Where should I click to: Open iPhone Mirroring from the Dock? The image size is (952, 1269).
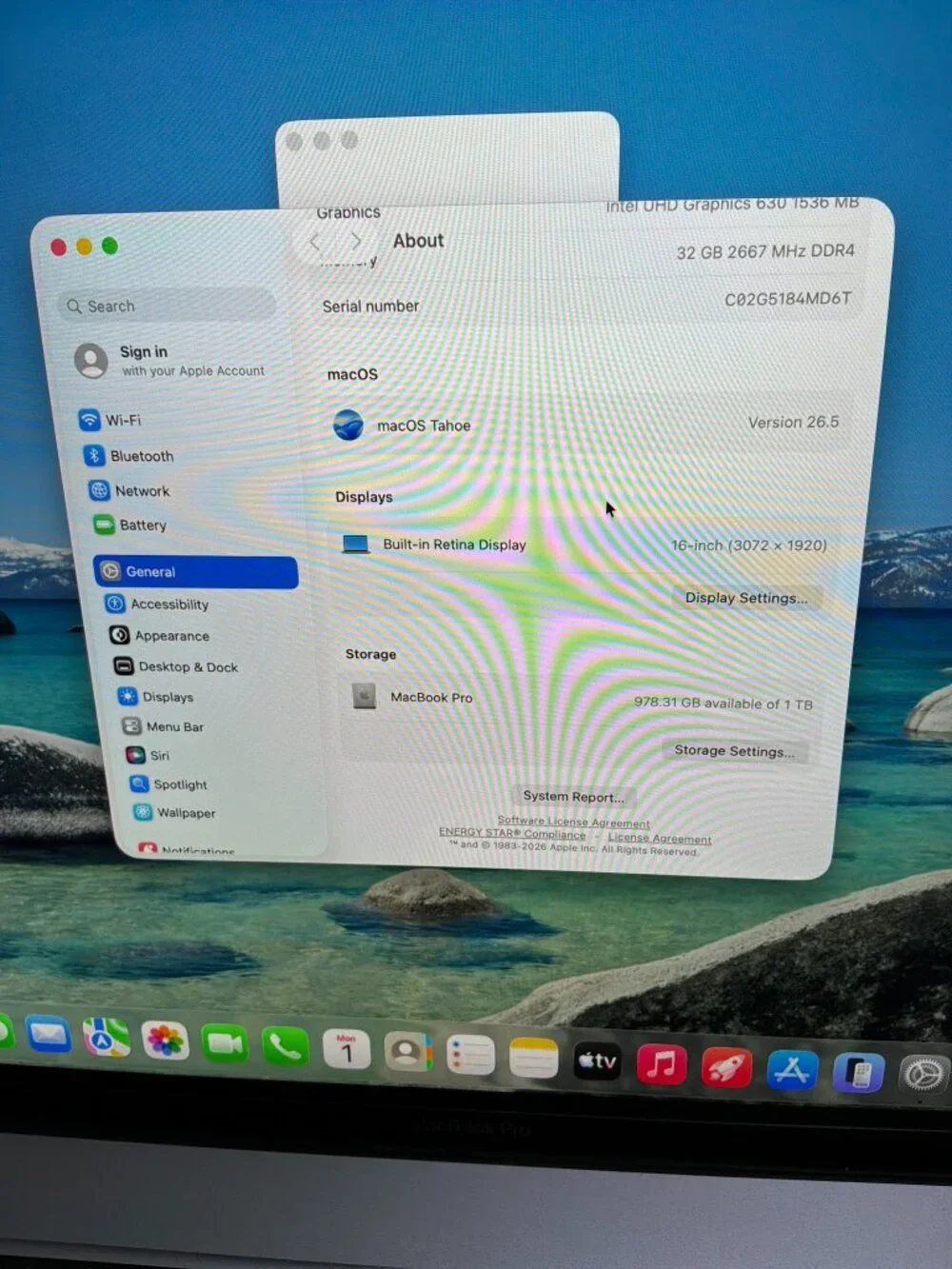click(858, 1074)
